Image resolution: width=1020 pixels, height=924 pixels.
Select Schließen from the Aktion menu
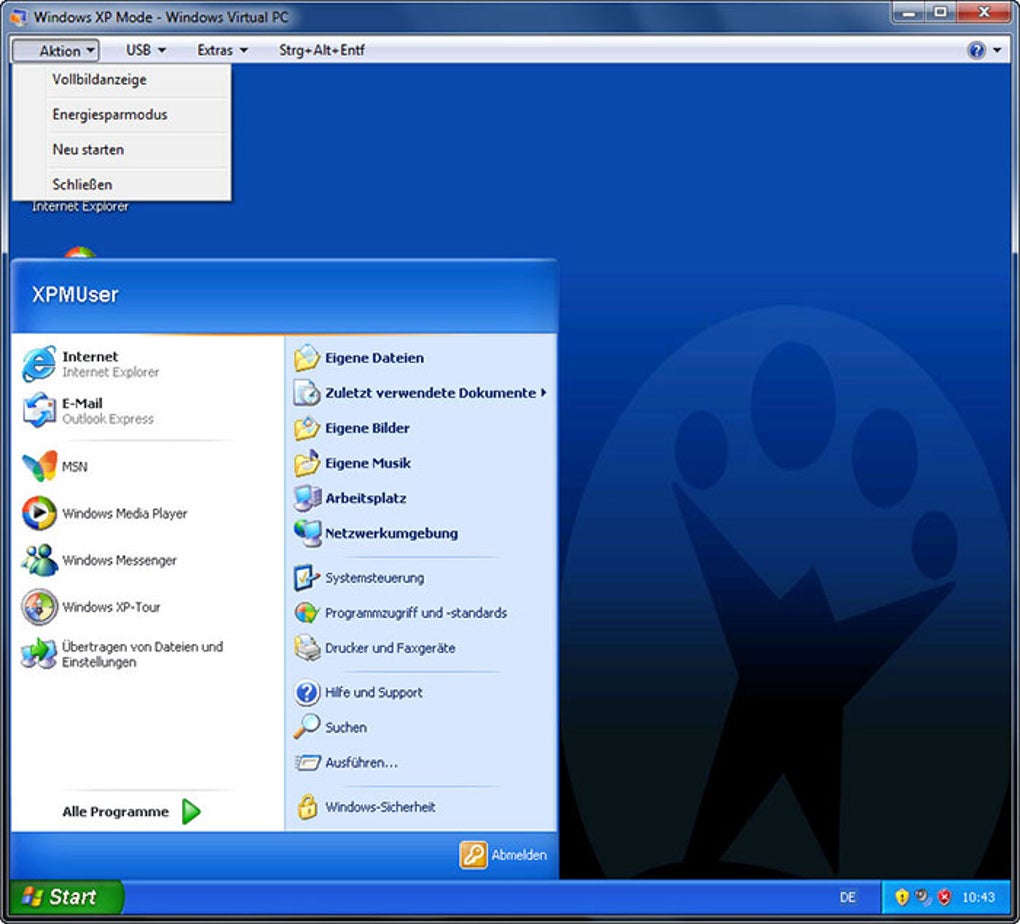coord(121,185)
